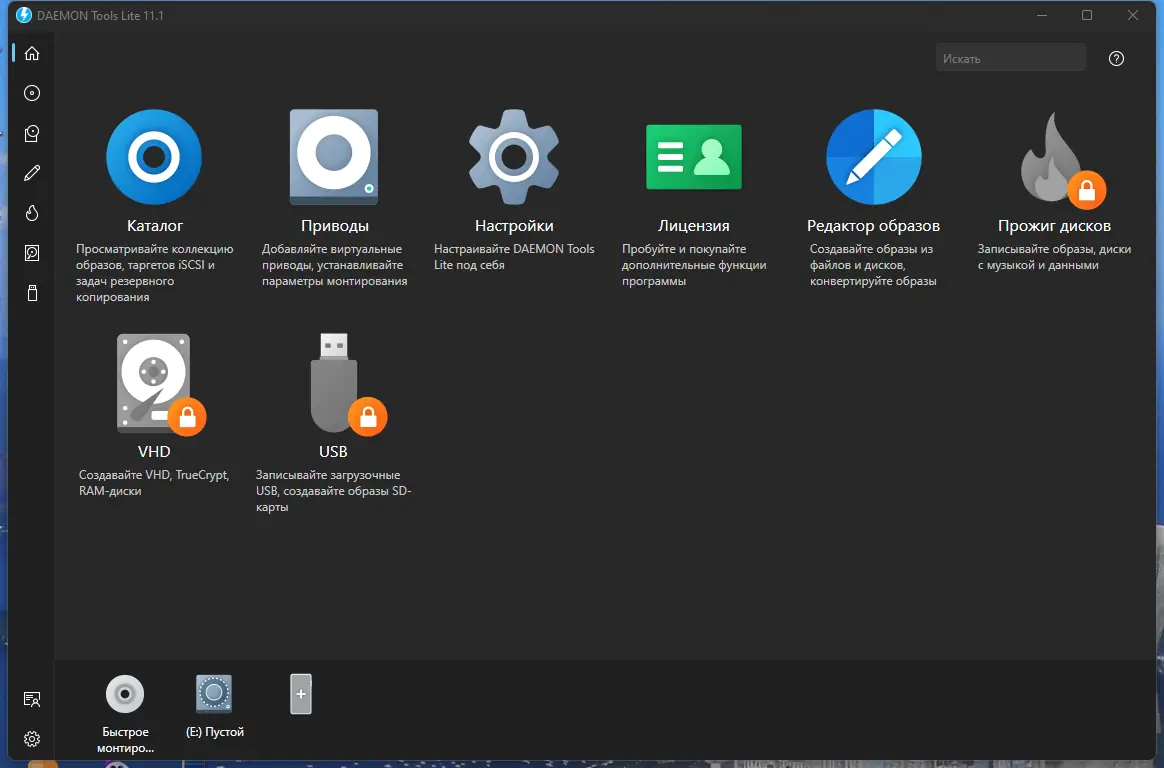Click the Настройки title text

[x=514, y=226]
